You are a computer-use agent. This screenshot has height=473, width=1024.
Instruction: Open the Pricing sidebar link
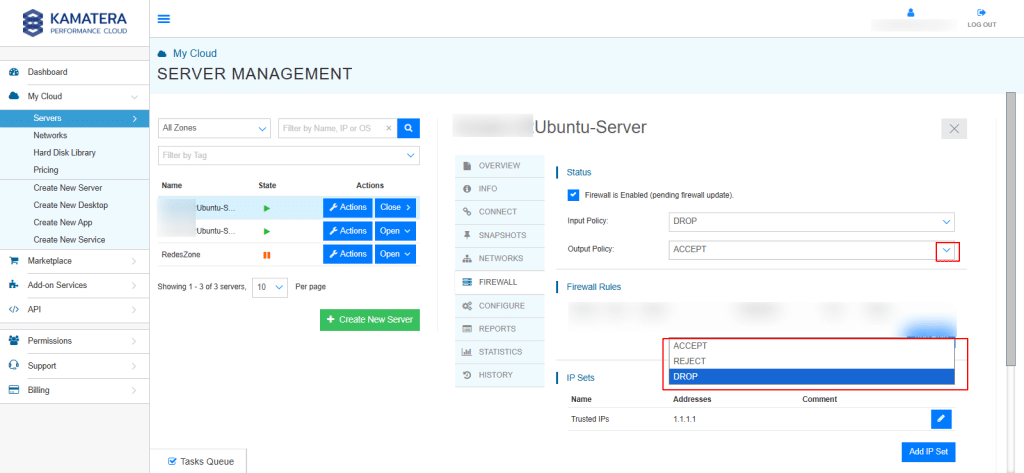[x=46, y=170]
